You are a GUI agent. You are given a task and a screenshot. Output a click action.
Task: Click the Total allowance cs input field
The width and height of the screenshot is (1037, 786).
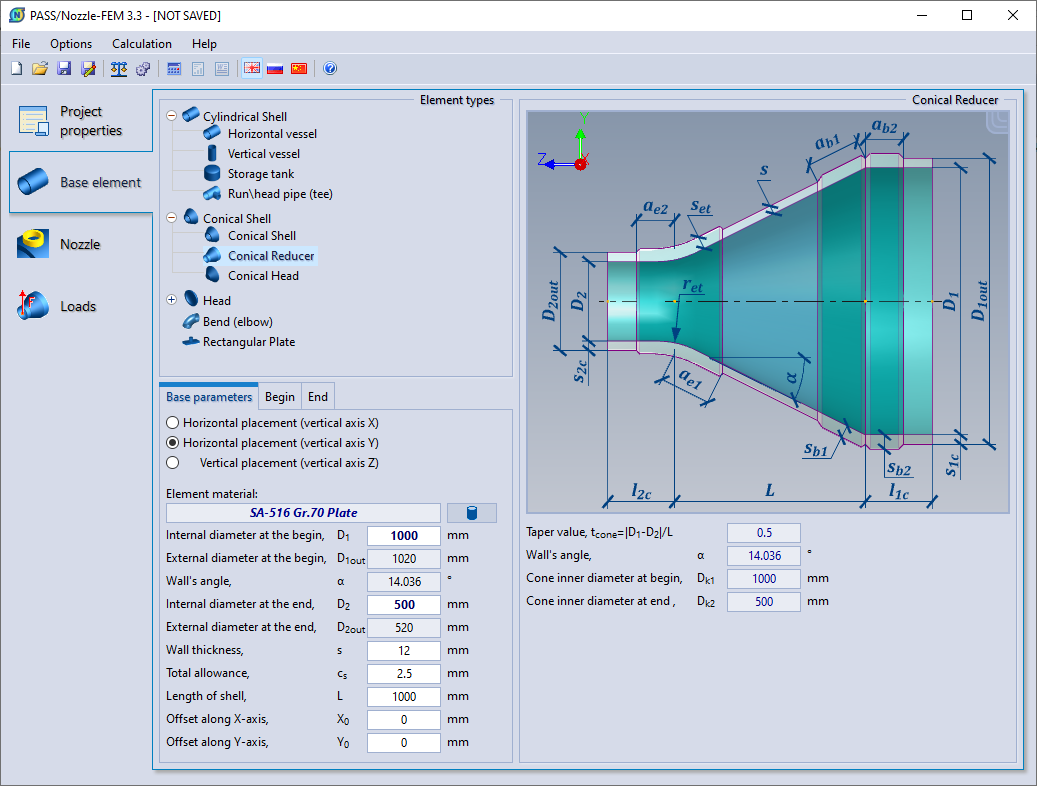click(403, 674)
